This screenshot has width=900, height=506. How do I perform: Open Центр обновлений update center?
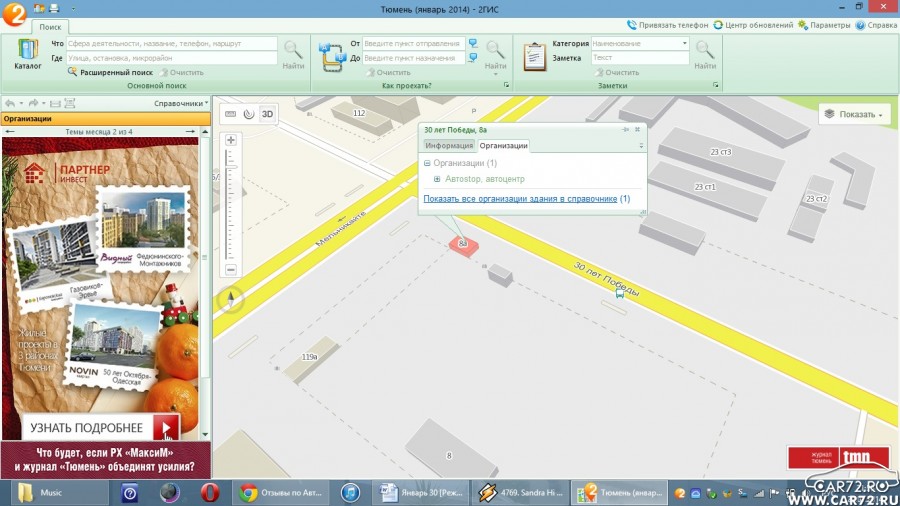click(x=753, y=25)
